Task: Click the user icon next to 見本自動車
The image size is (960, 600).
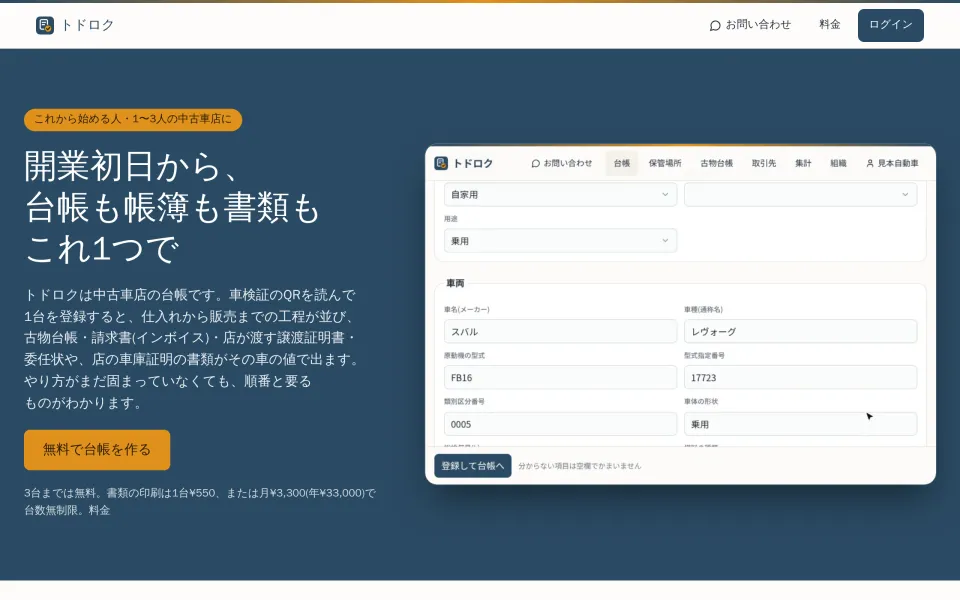Action: 869,163
